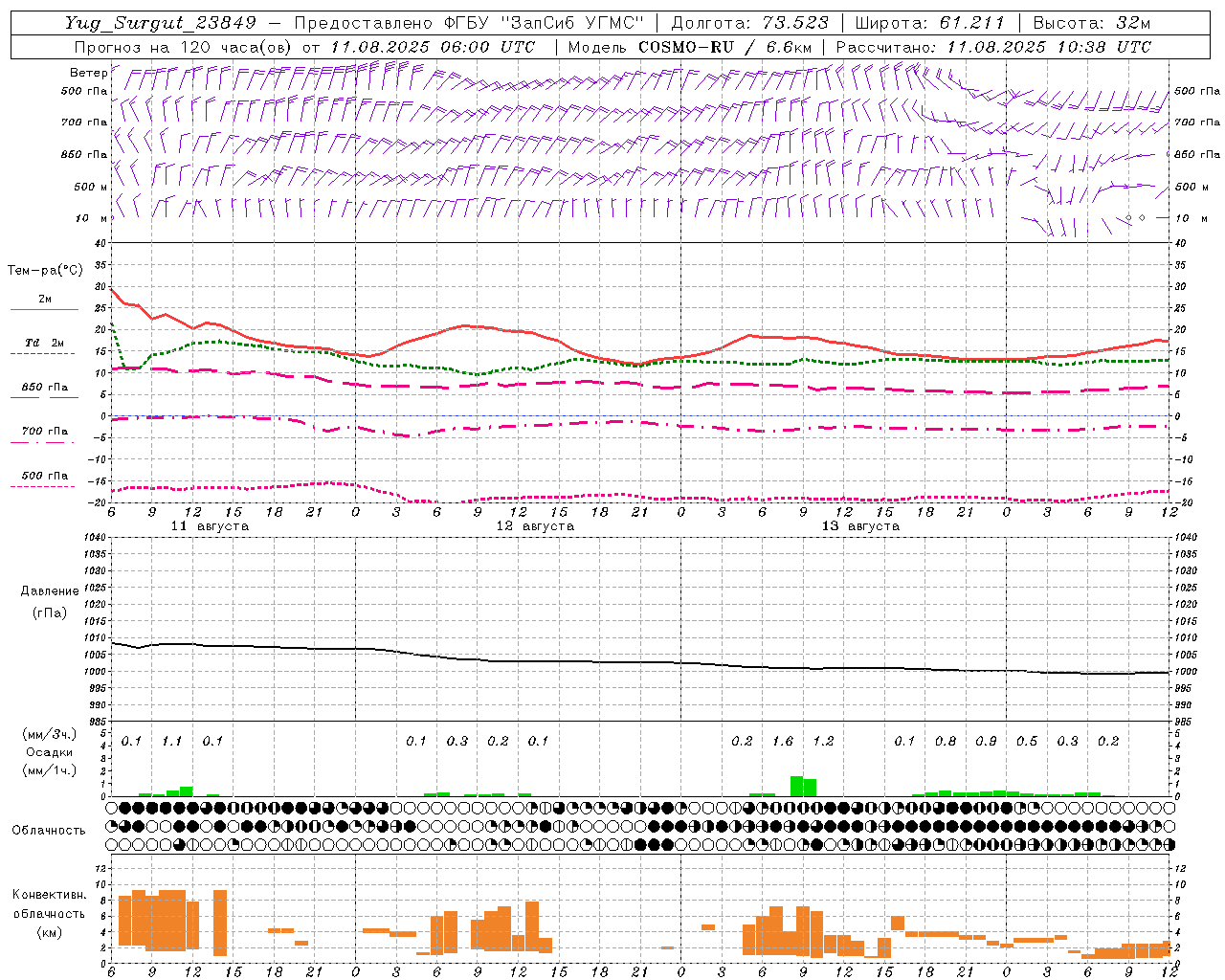Click the Td 2м dew point legend entry
Viewport: 1225px width, 980px height.
[x=44, y=343]
